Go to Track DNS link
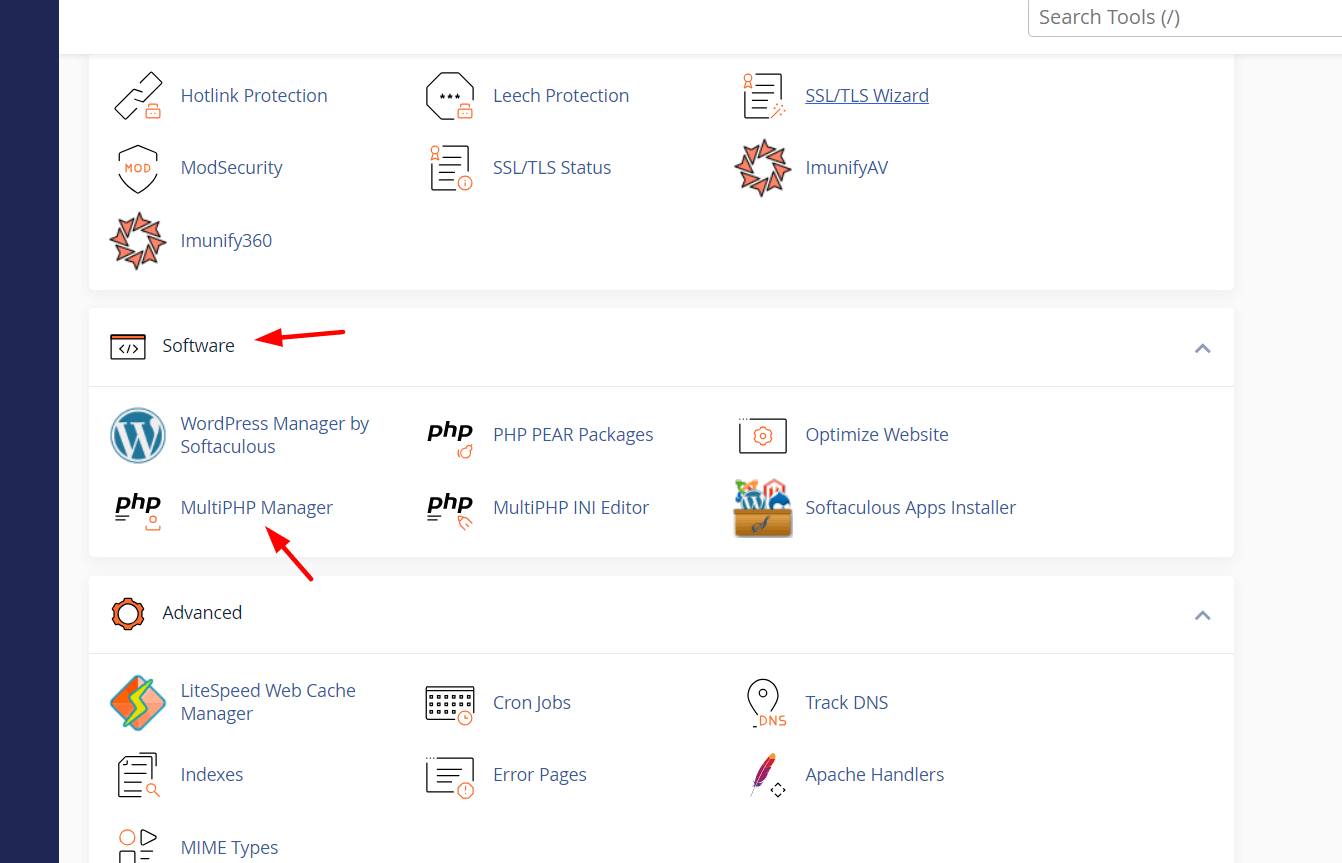1342x863 pixels. click(x=847, y=703)
